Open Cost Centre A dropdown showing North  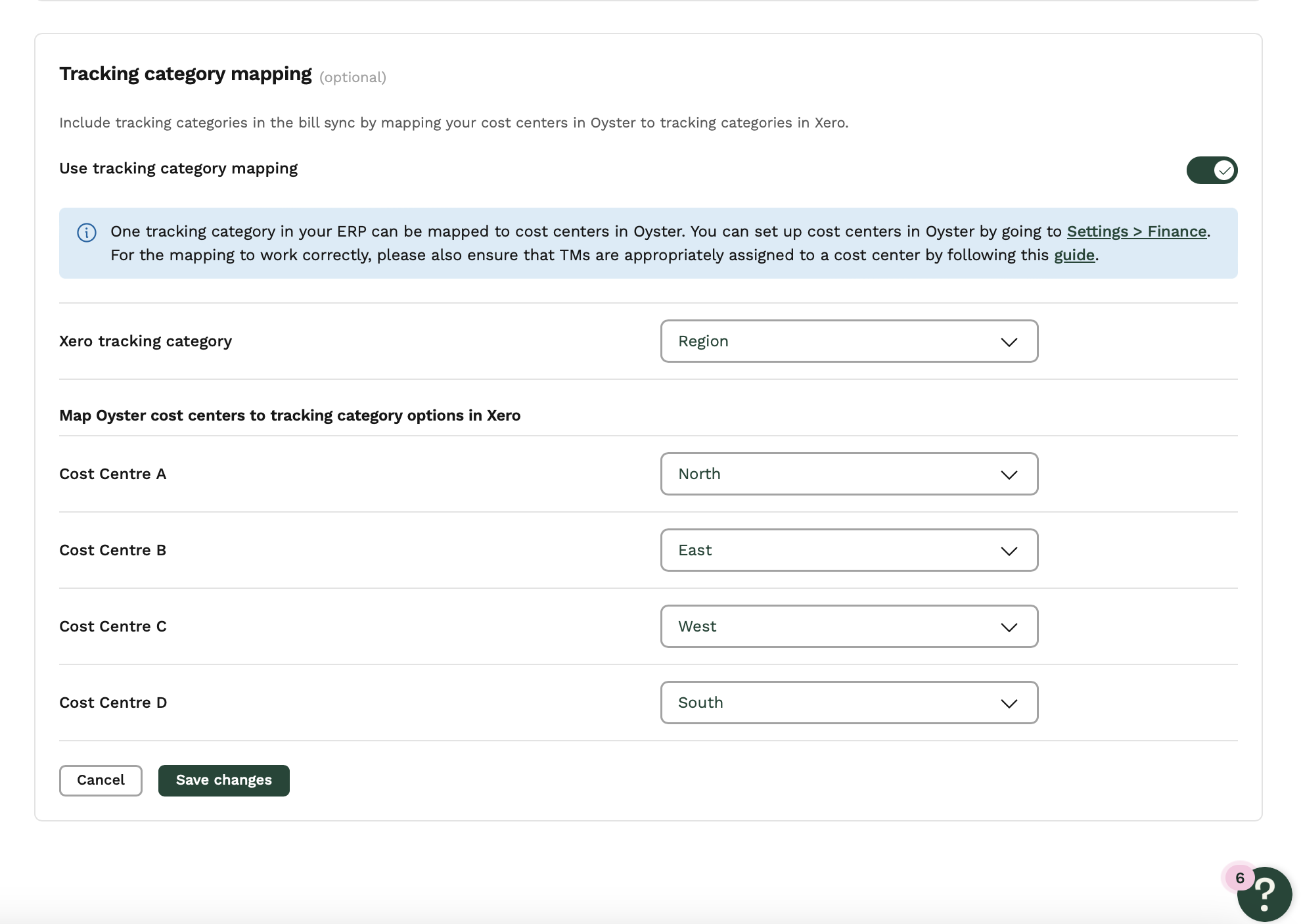[849, 474]
